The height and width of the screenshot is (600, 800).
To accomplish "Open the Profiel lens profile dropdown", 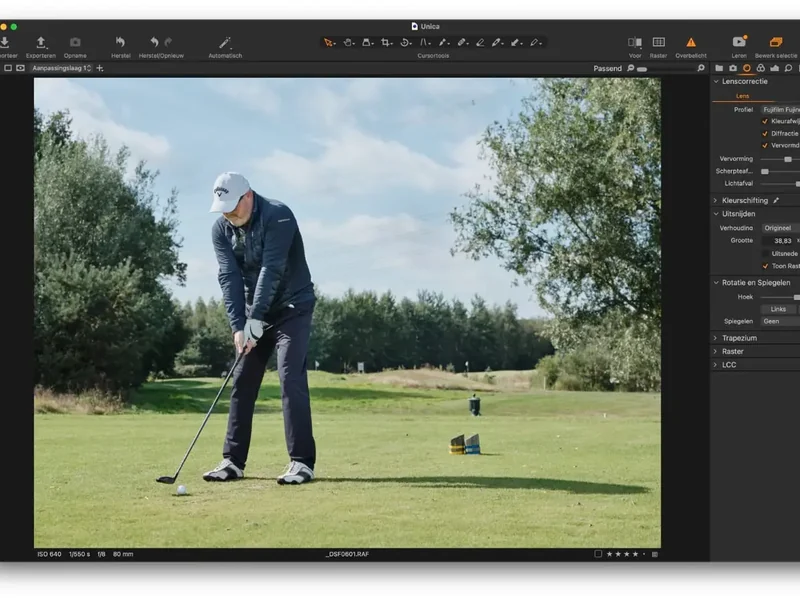I will (780, 110).
